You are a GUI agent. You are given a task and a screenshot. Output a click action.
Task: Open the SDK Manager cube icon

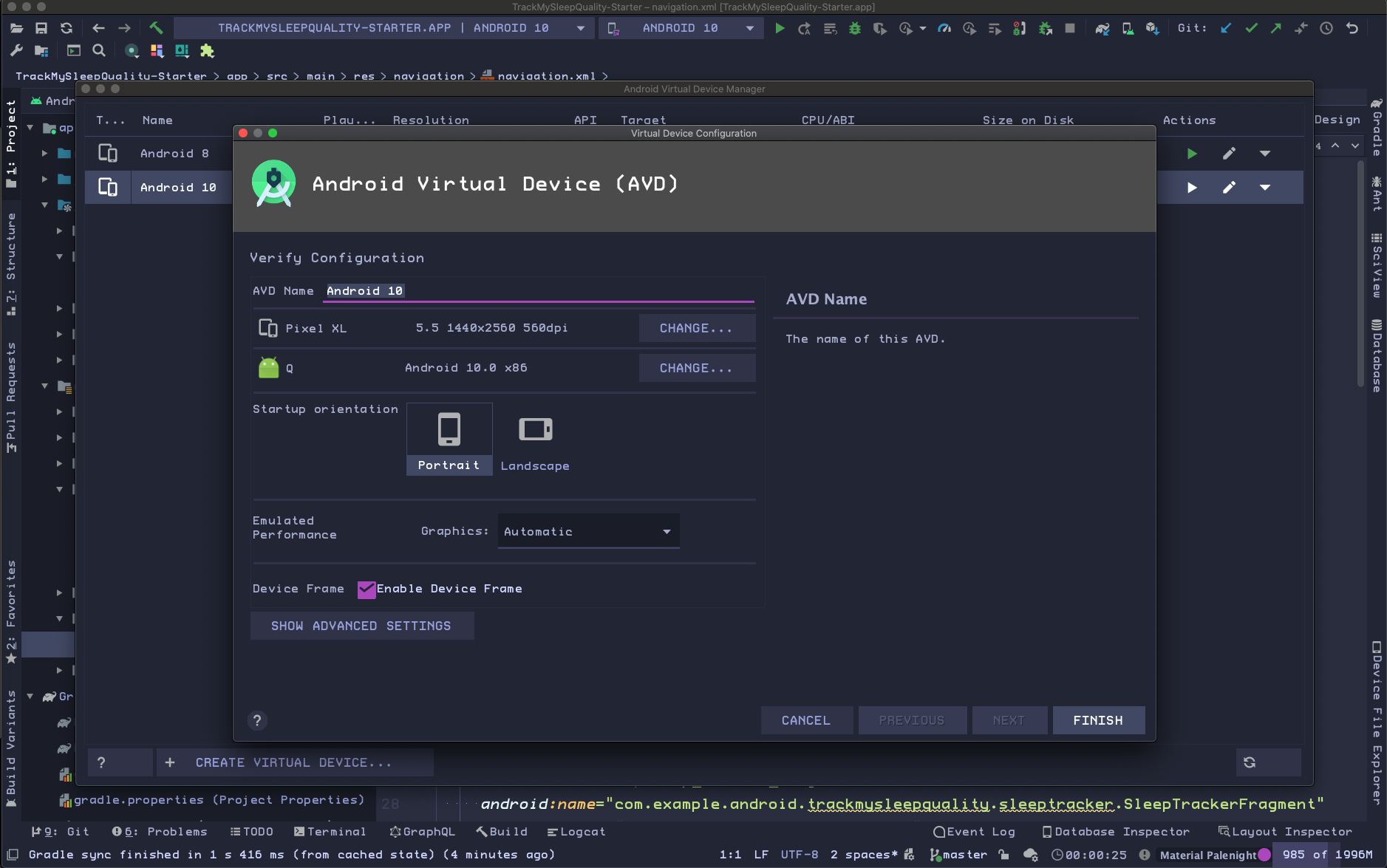click(1152, 28)
